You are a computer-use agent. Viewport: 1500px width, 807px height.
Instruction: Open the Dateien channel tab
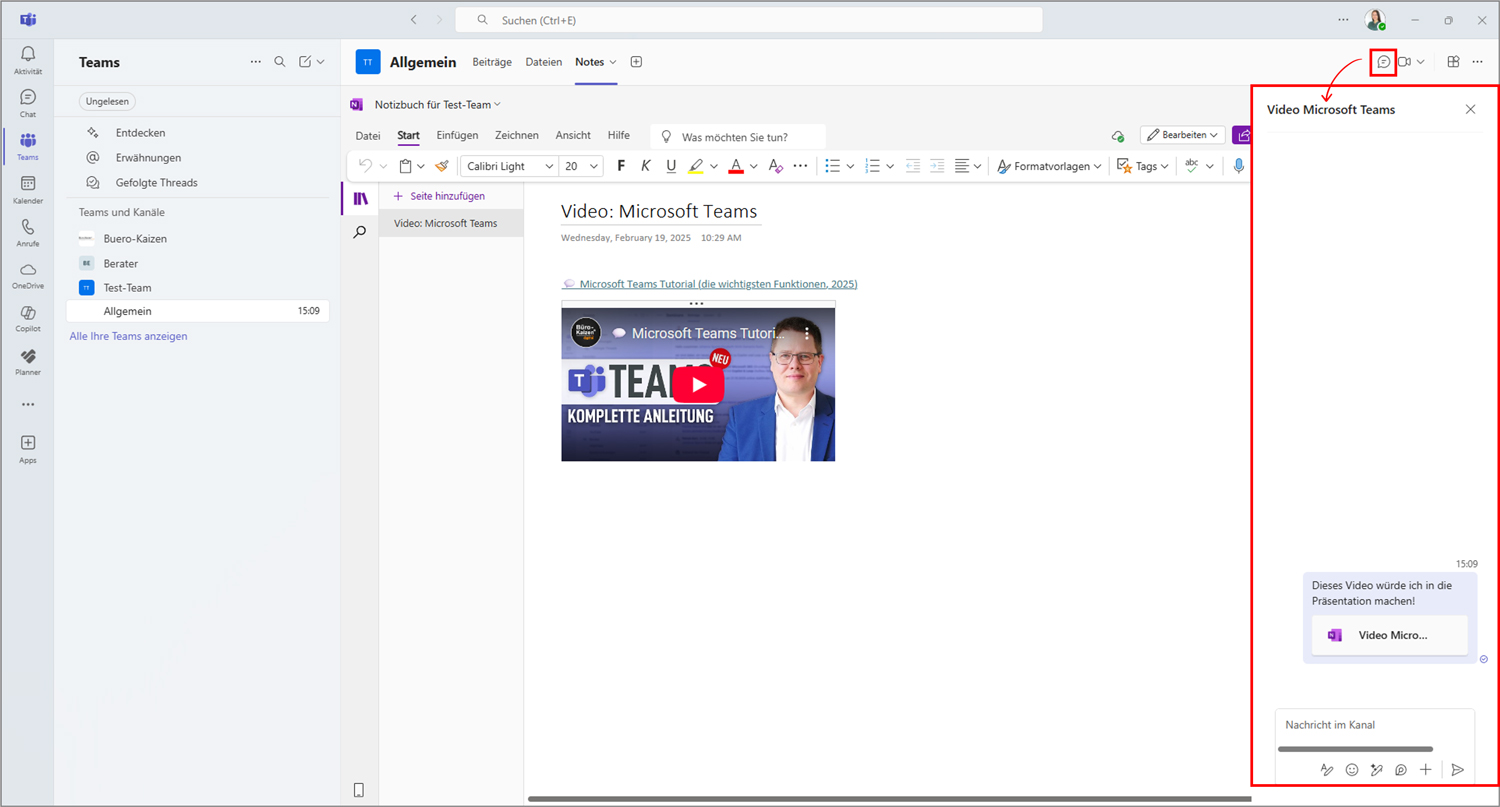(543, 62)
